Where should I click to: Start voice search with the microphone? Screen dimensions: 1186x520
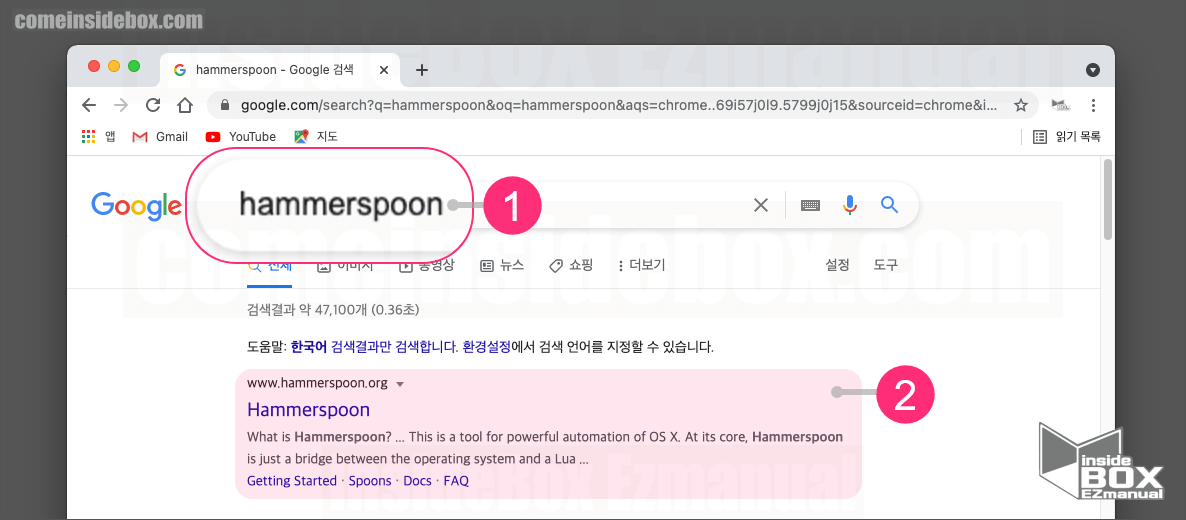coord(850,204)
